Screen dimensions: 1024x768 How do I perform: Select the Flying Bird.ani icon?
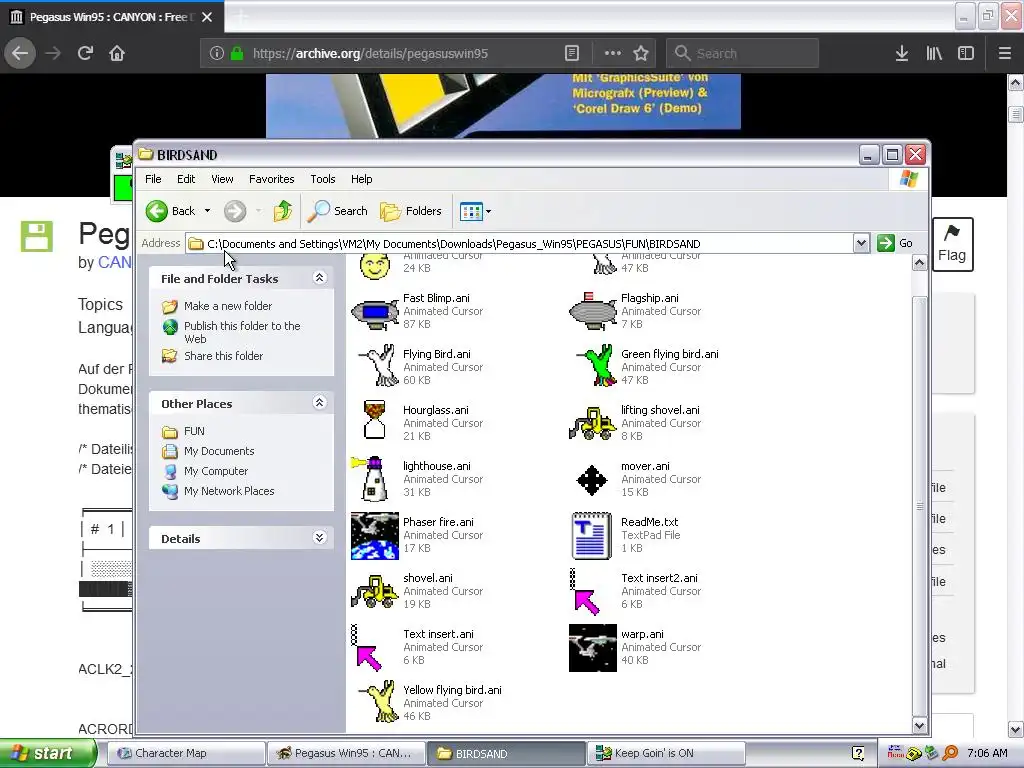[x=377, y=366]
